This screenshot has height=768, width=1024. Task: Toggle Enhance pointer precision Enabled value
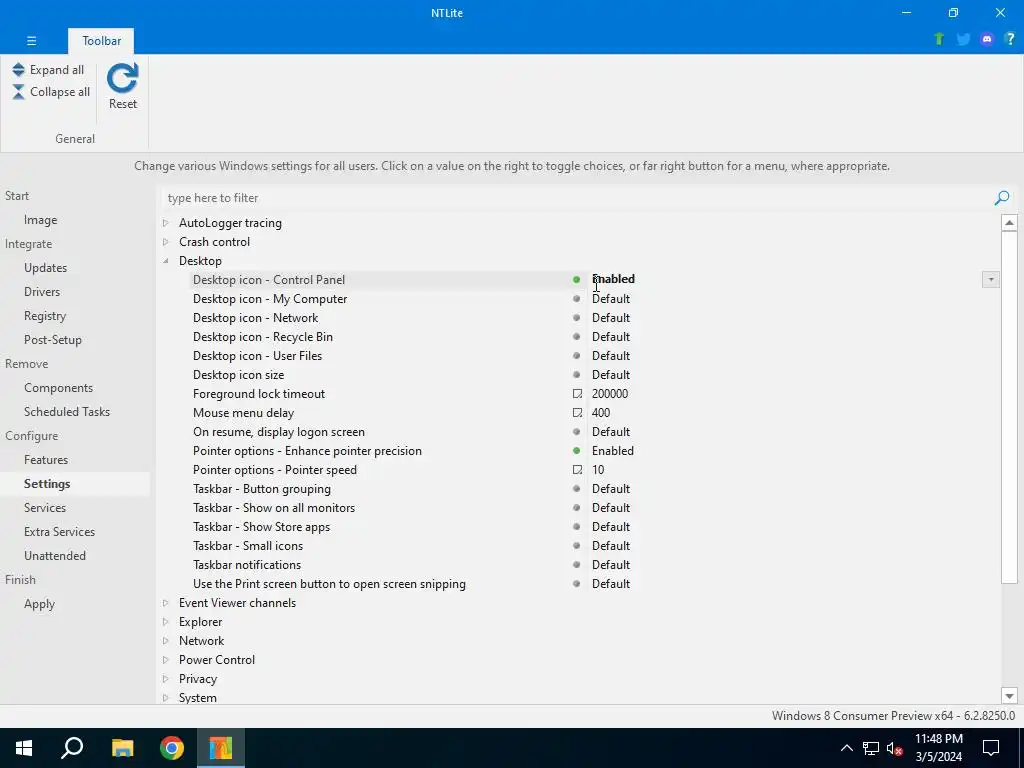(x=613, y=451)
